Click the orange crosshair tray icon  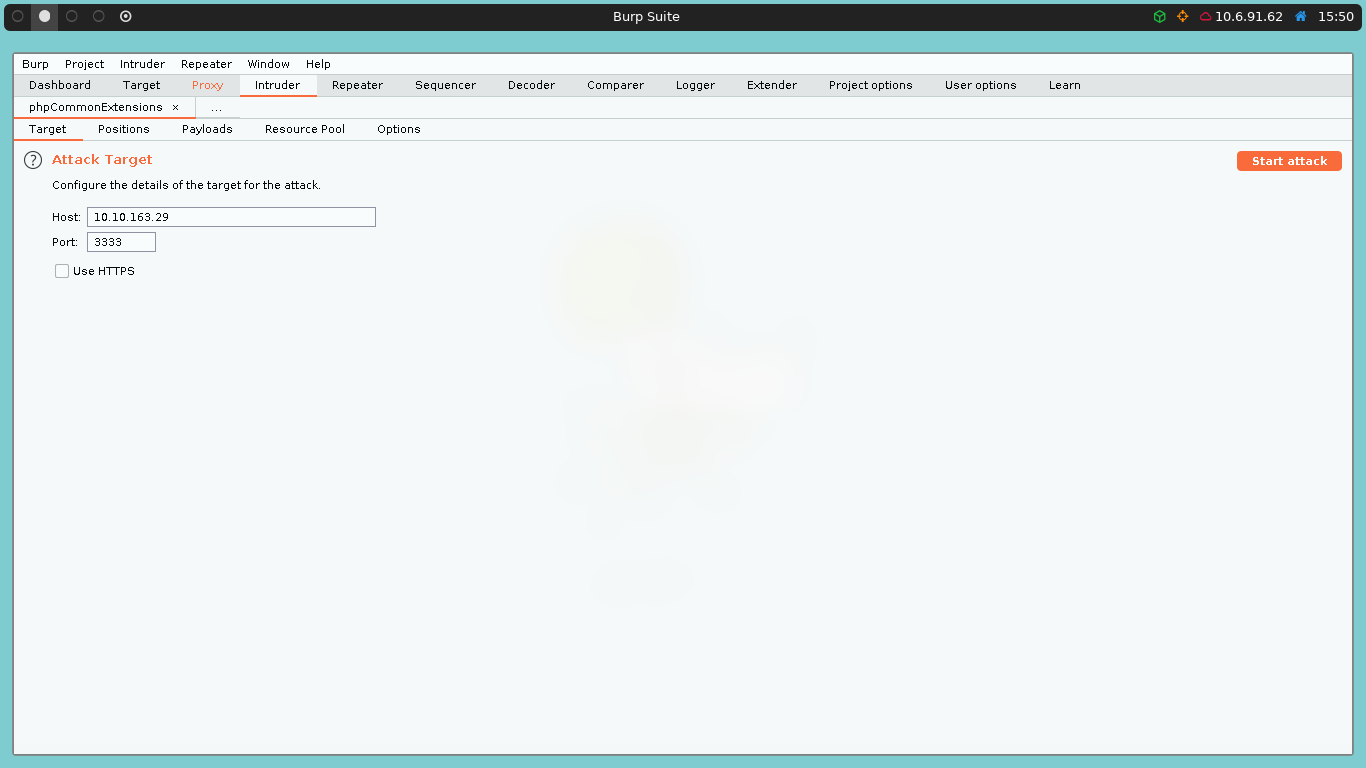pos(1182,17)
